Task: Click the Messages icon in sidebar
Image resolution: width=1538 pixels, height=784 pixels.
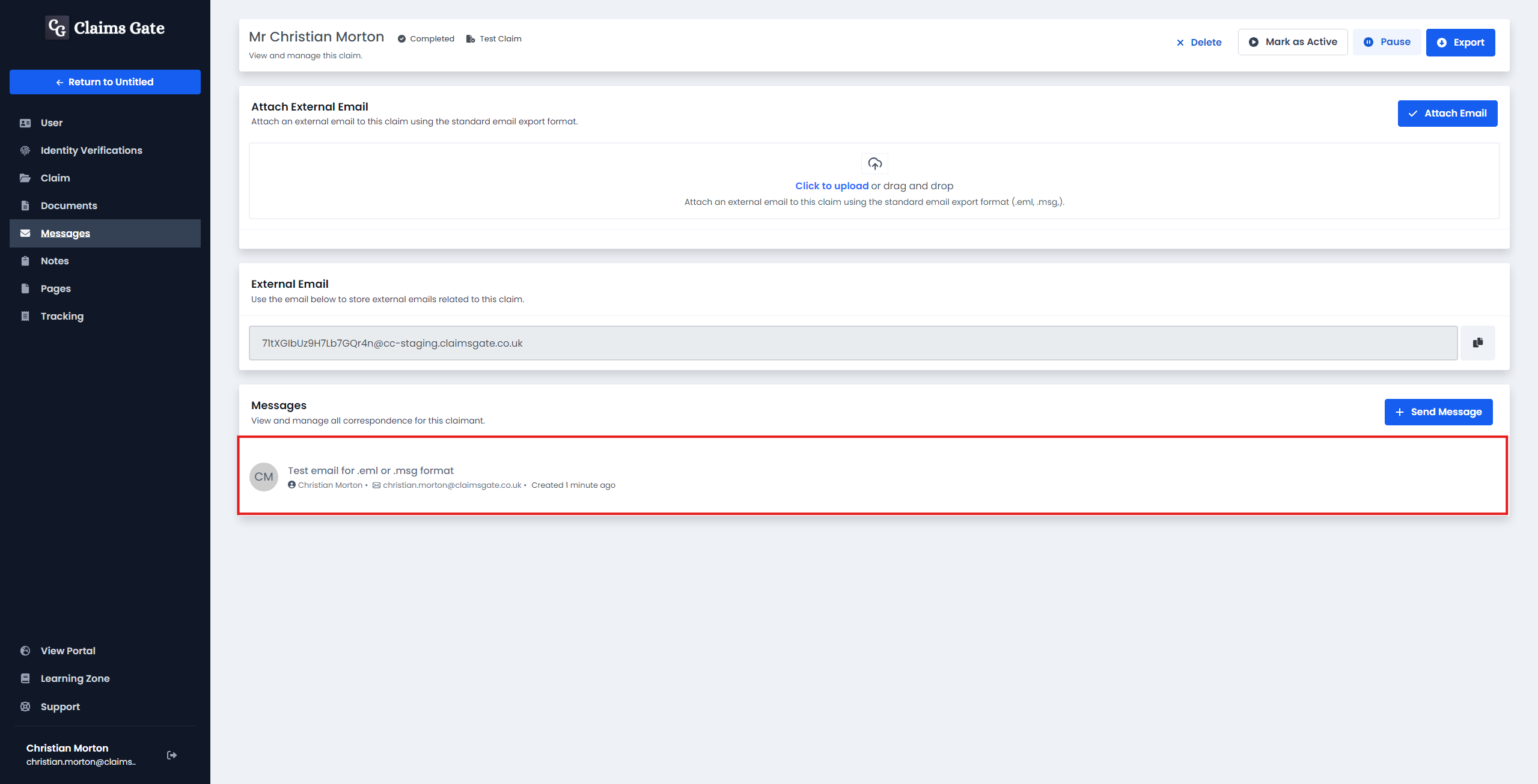Action: pyautogui.click(x=26, y=233)
